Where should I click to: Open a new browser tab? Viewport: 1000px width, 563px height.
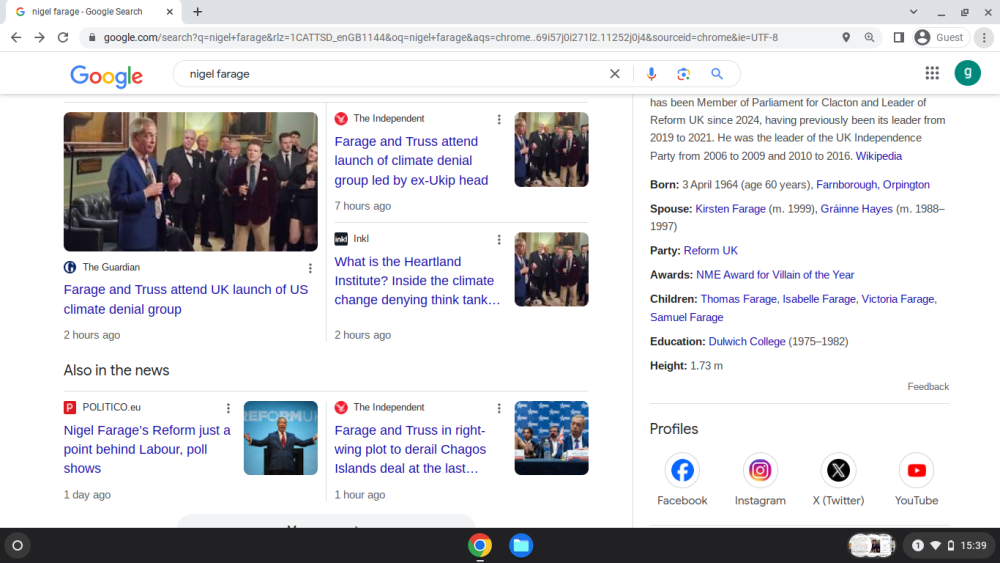198,11
